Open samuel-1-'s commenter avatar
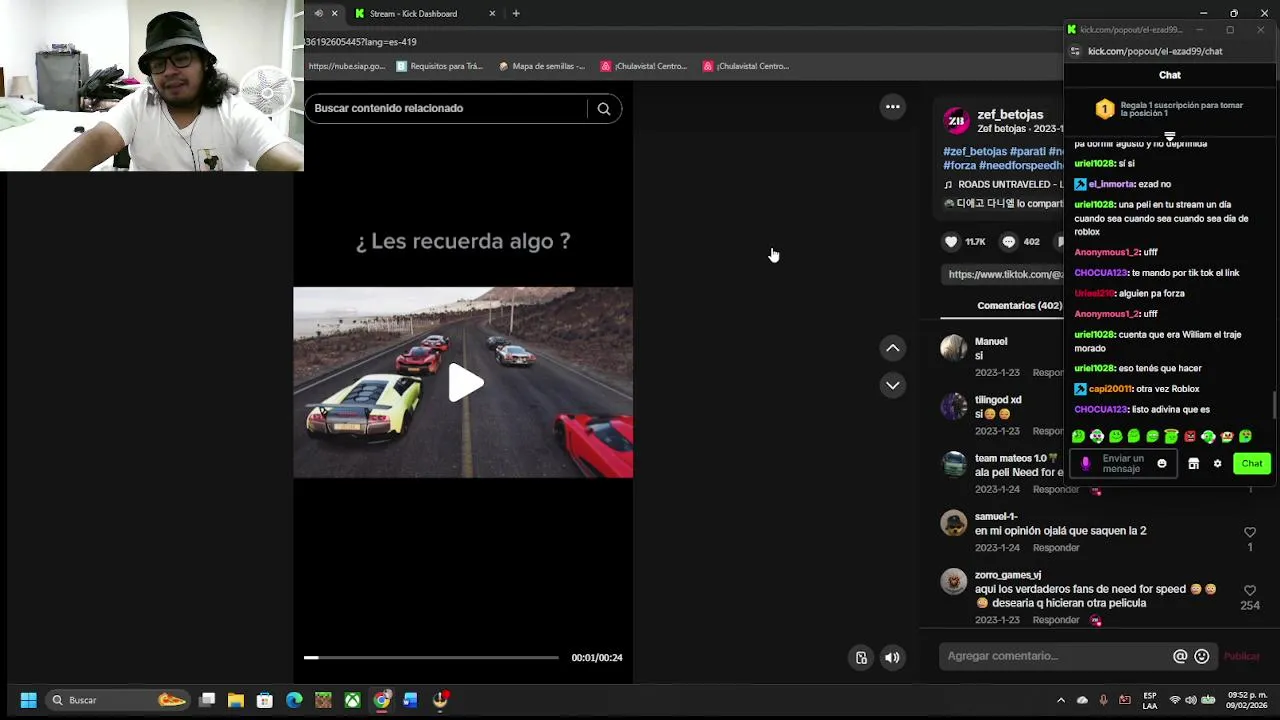The image size is (1280, 720). pyautogui.click(x=954, y=523)
